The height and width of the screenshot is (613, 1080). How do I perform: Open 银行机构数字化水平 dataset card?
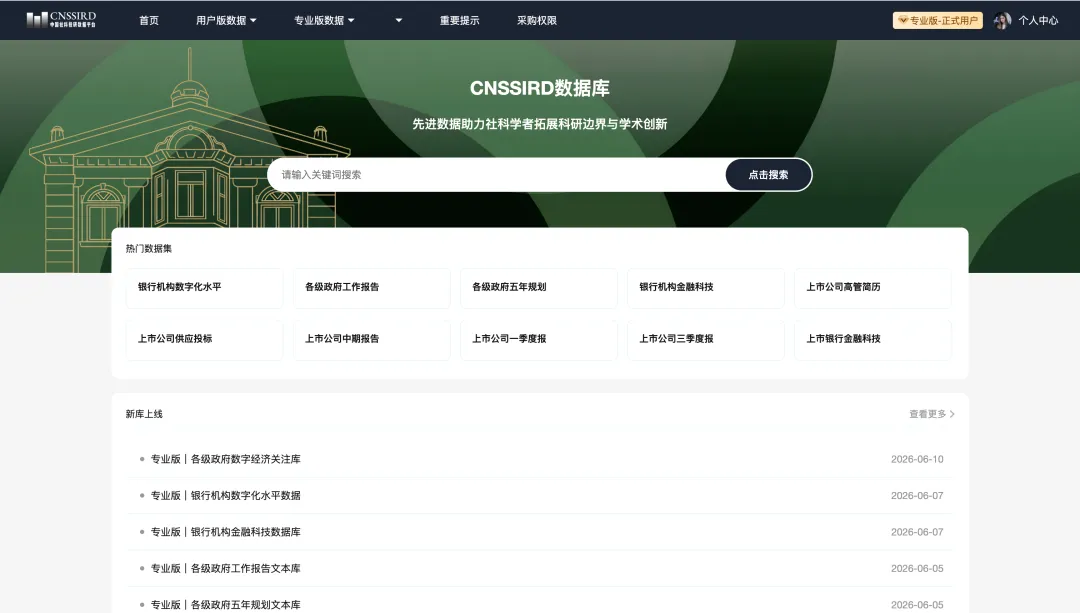point(205,287)
